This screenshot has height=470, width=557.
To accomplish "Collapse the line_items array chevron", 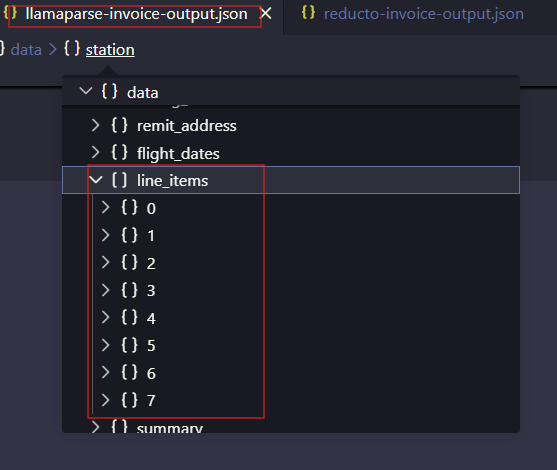I will tap(96, 179).
